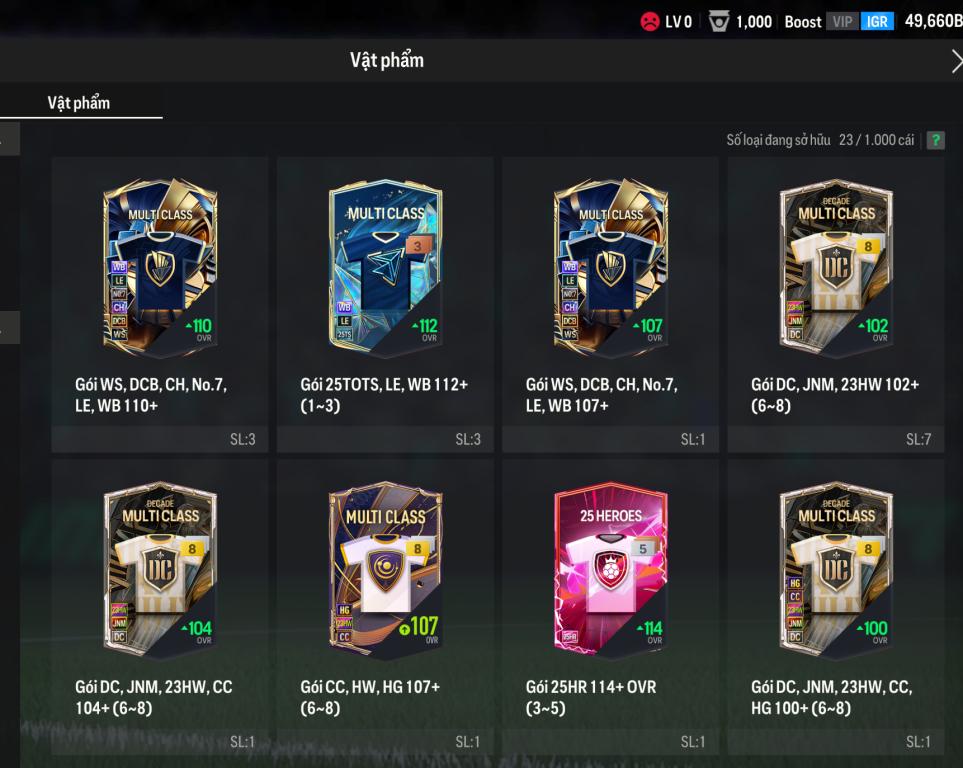
Task: Select the Multi Class 107+ navy pack card
Action: [610, 305]
